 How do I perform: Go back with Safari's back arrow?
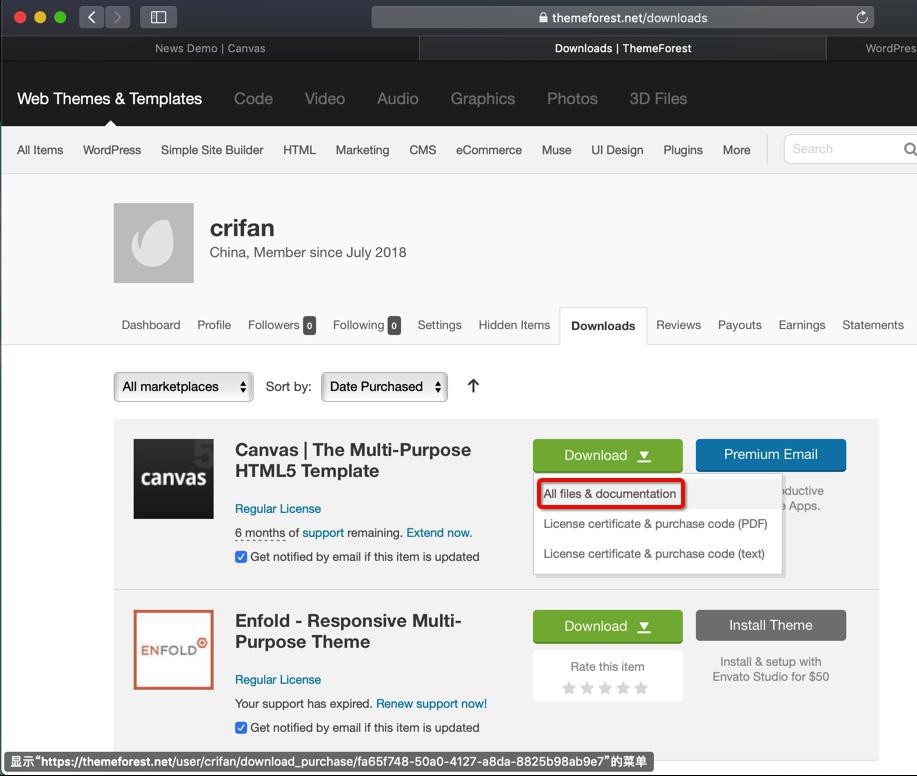coord(92,18)
